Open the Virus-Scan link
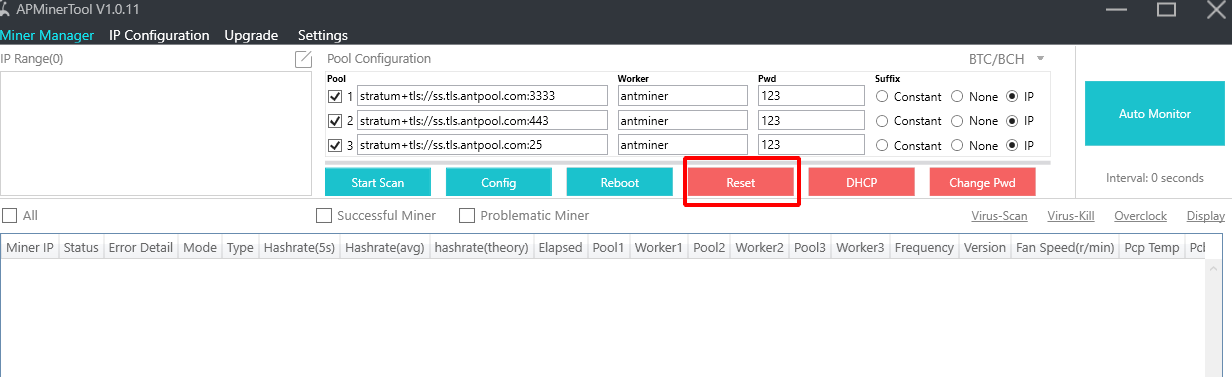The height and width of the screenshot is (377, 1232). (999, 215)
